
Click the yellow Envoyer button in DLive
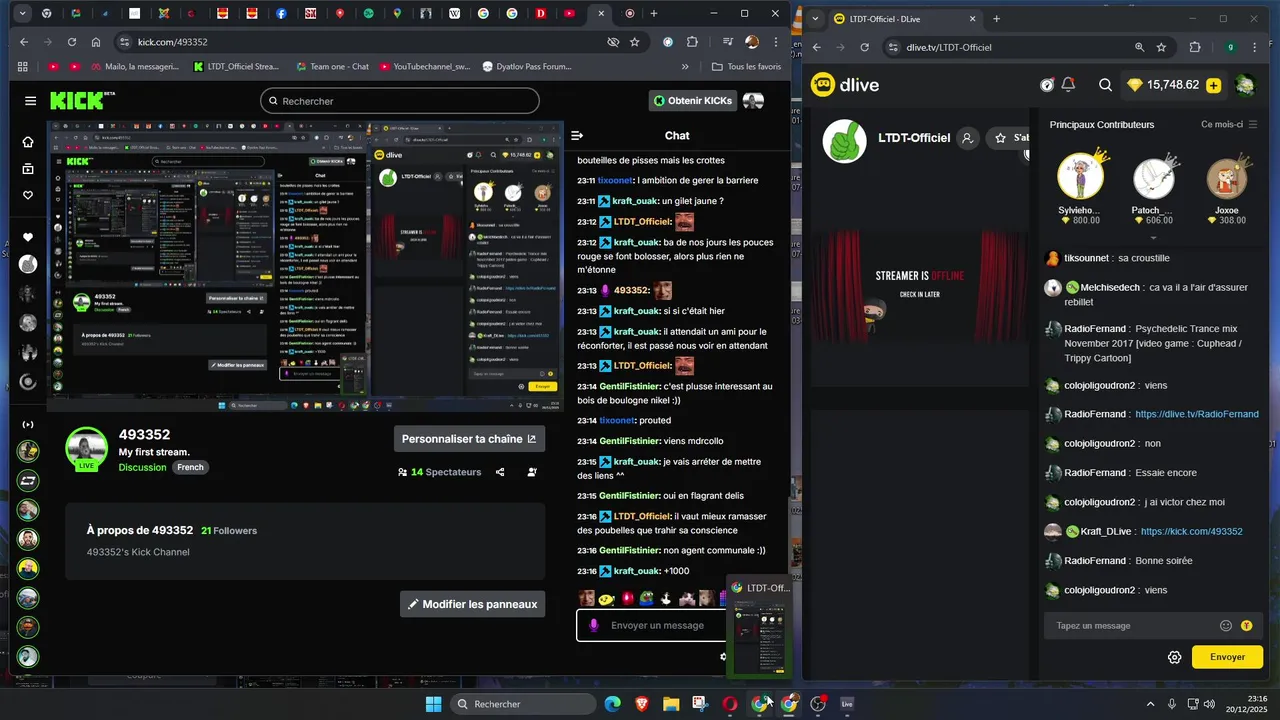[x=1227, y=657]
